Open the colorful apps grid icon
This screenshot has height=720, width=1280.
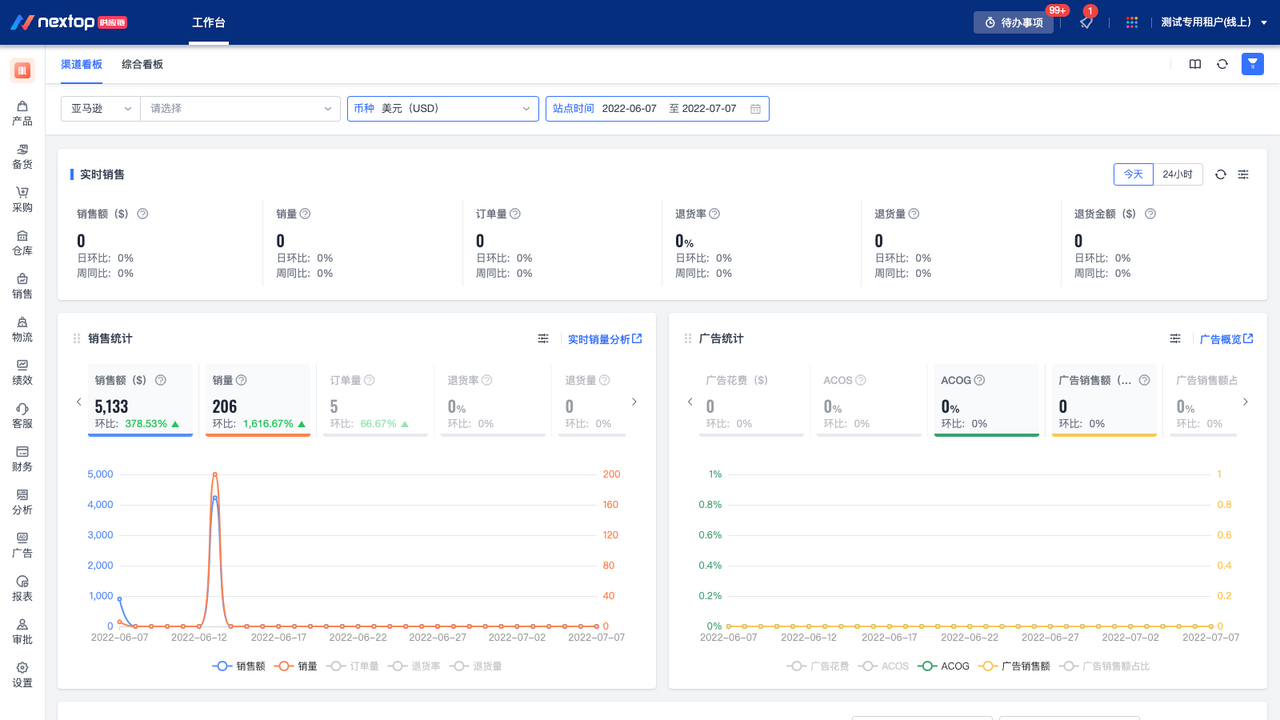pyautogui.click(x=1132, y=22)
